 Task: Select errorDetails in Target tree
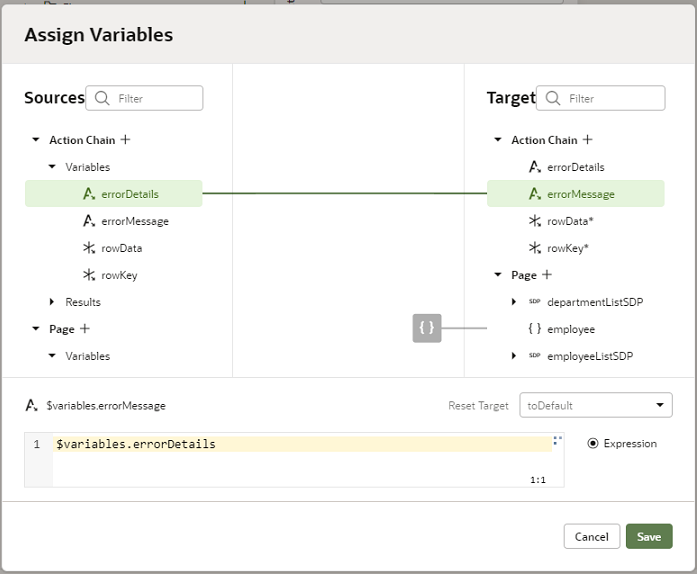coord(576,167)
